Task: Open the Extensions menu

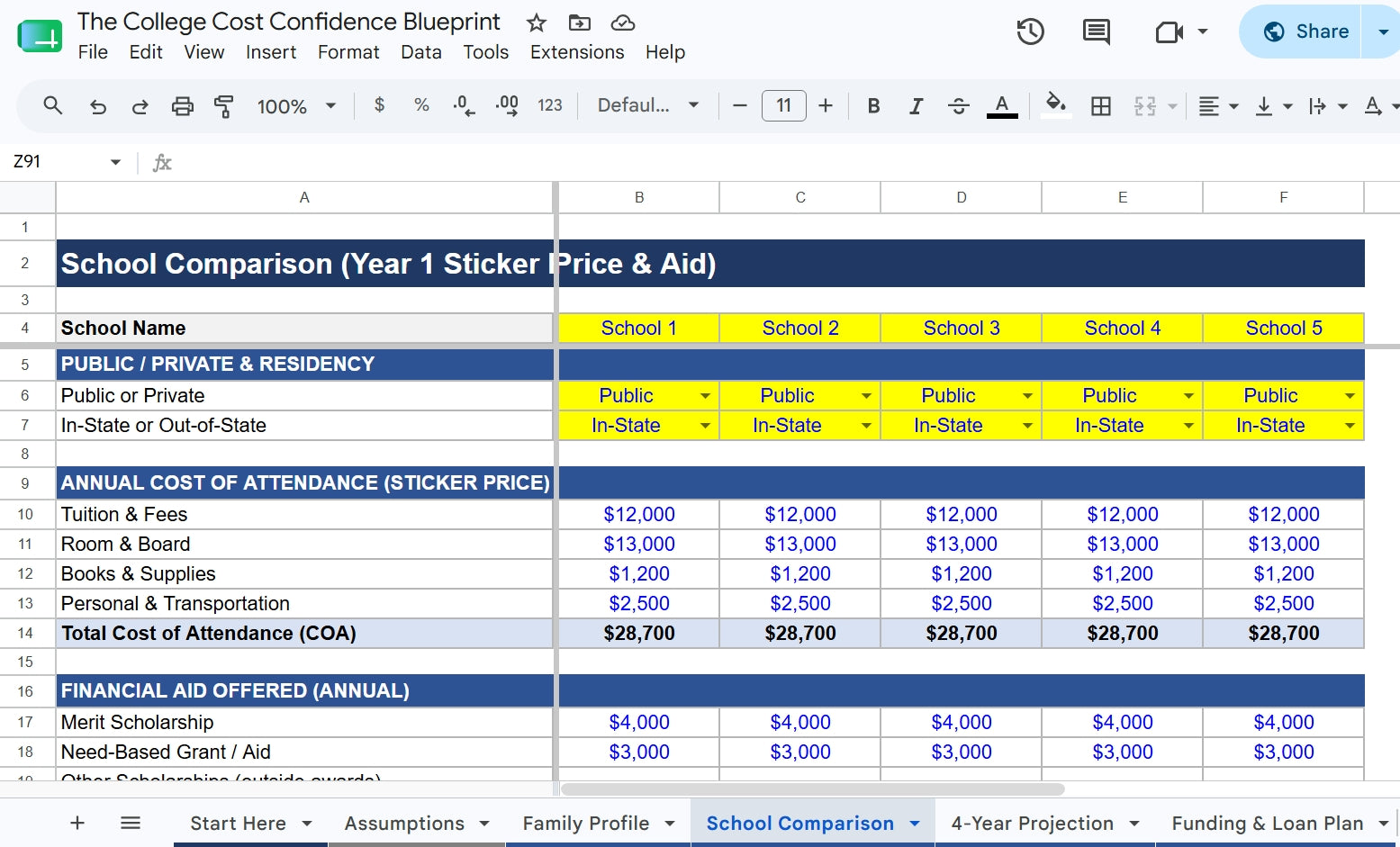Action: [x=577, y=52]
